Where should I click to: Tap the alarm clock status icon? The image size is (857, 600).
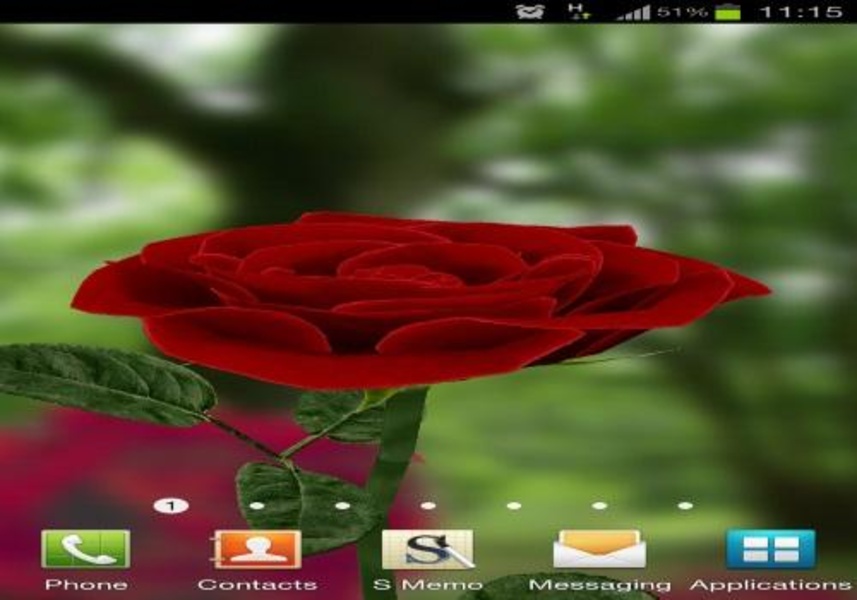tap(530, 11)
